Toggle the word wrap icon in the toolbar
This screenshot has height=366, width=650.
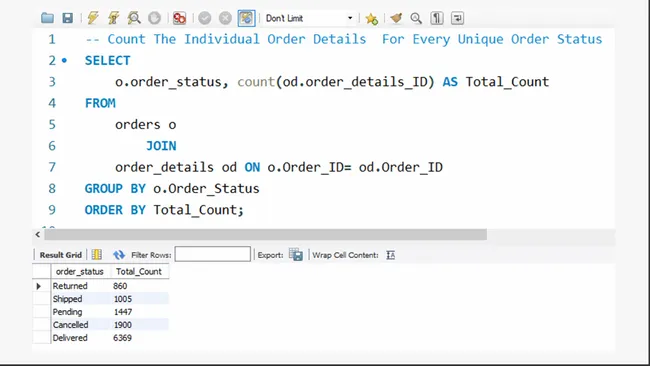(x=457, y=18)
